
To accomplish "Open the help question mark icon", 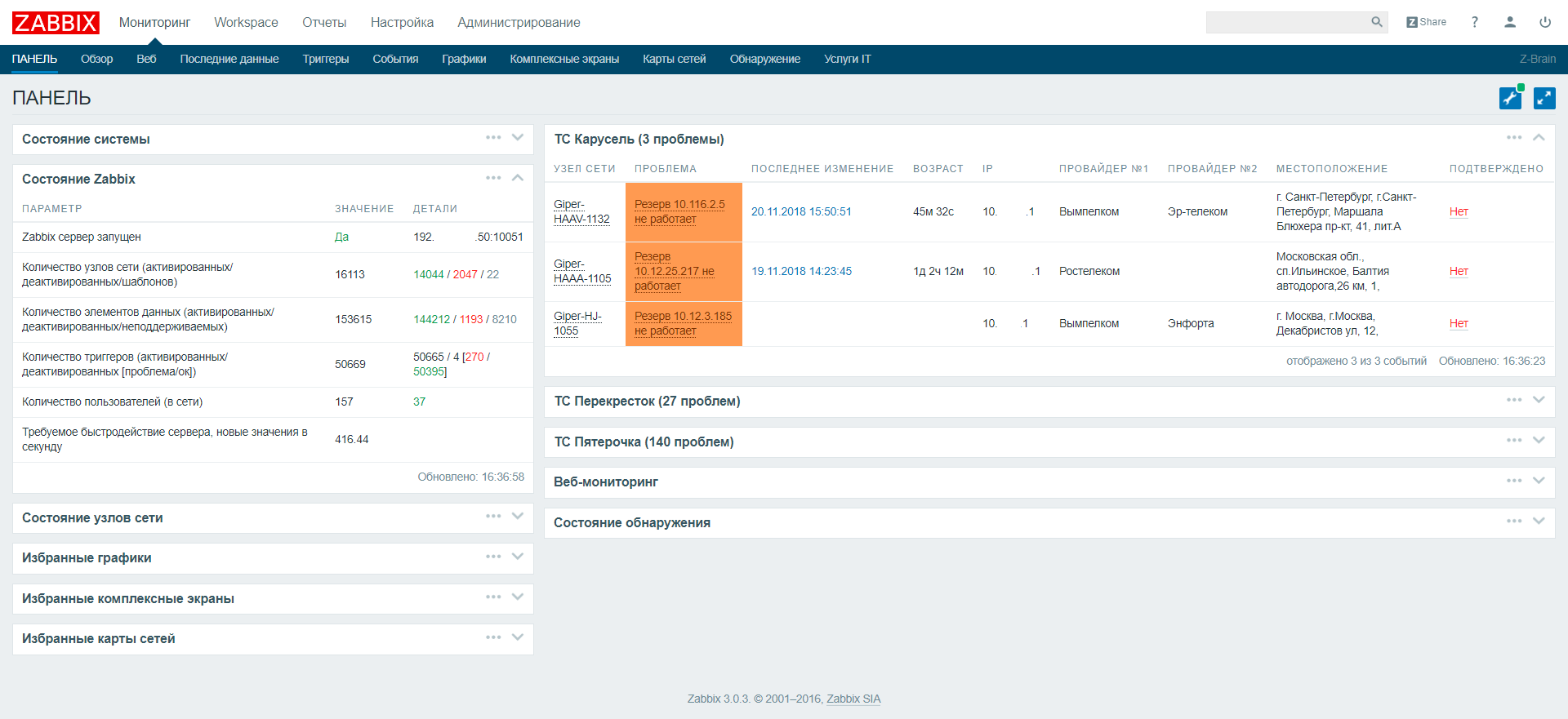I will [1475, 22].
